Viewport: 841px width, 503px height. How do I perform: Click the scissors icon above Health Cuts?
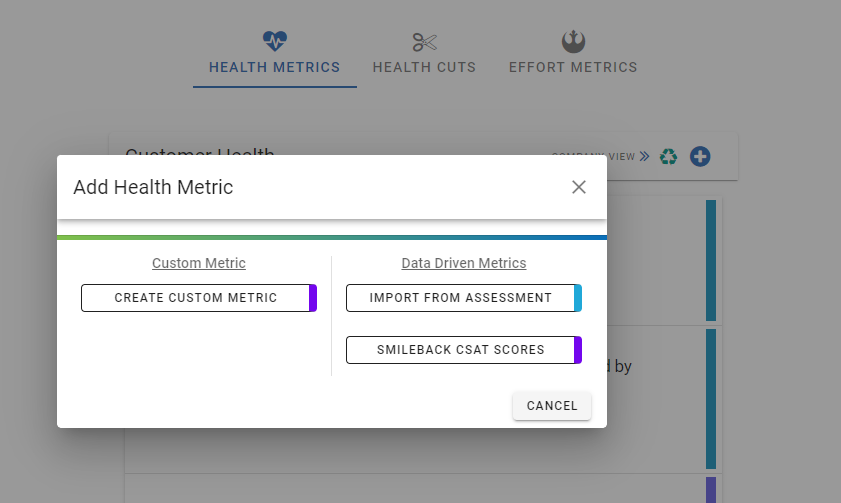coord(424,42)
